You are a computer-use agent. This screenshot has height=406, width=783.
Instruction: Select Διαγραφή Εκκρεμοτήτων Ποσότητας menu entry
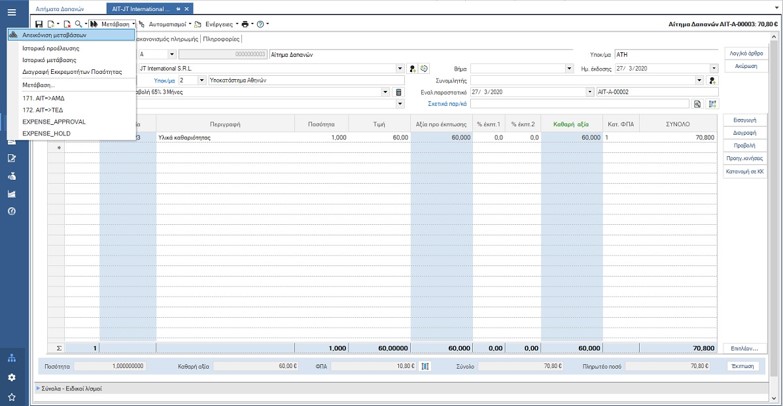tap(71, 72)
